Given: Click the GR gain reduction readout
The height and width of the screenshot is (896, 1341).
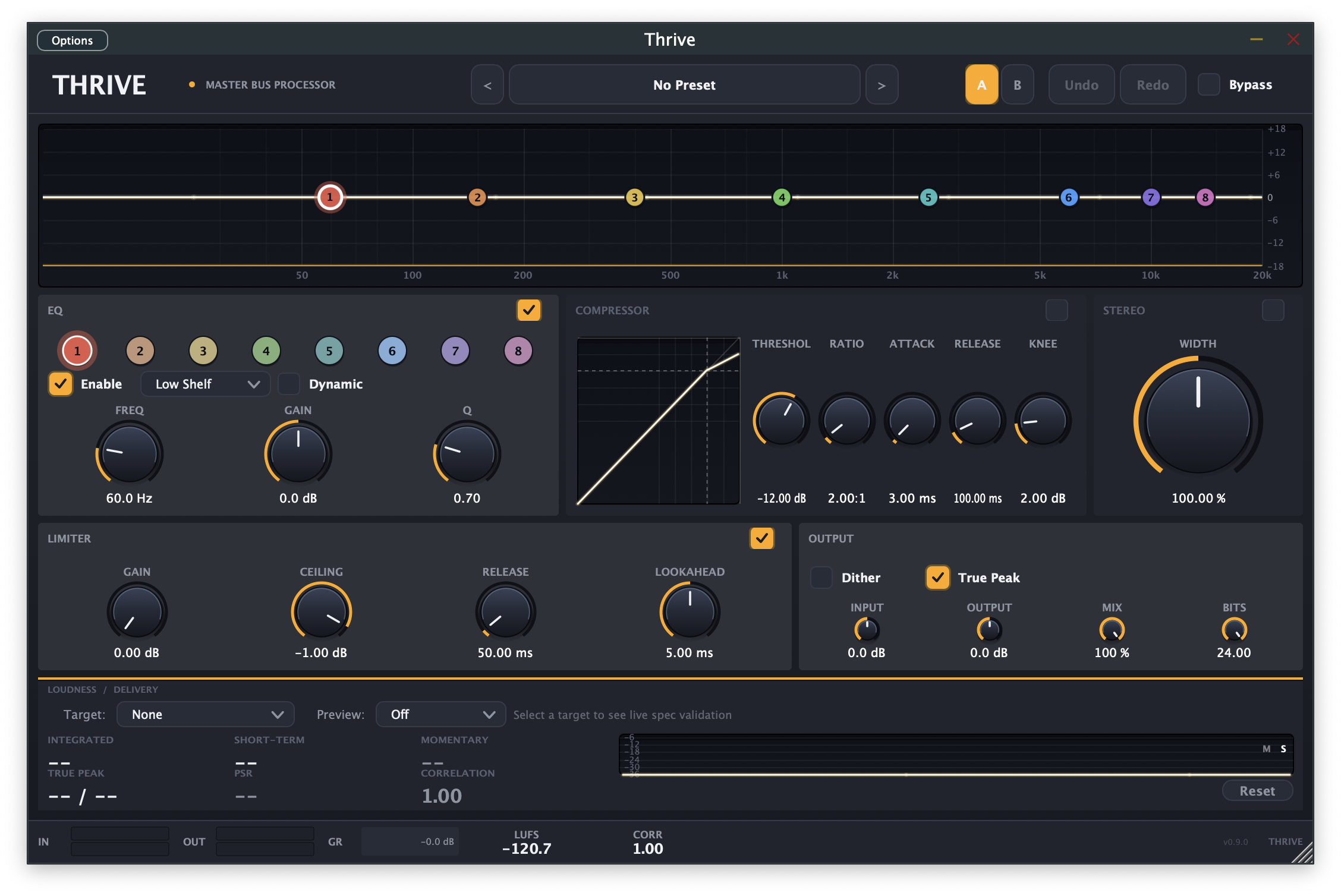Looking at the screenshot, I should tap(410, 841).
